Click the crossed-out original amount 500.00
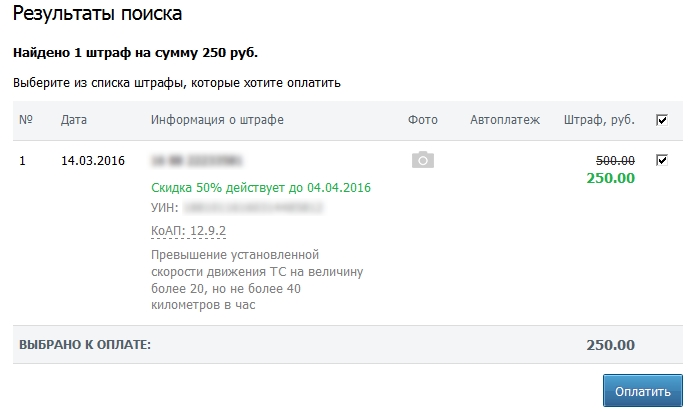 tap(615, 160)
